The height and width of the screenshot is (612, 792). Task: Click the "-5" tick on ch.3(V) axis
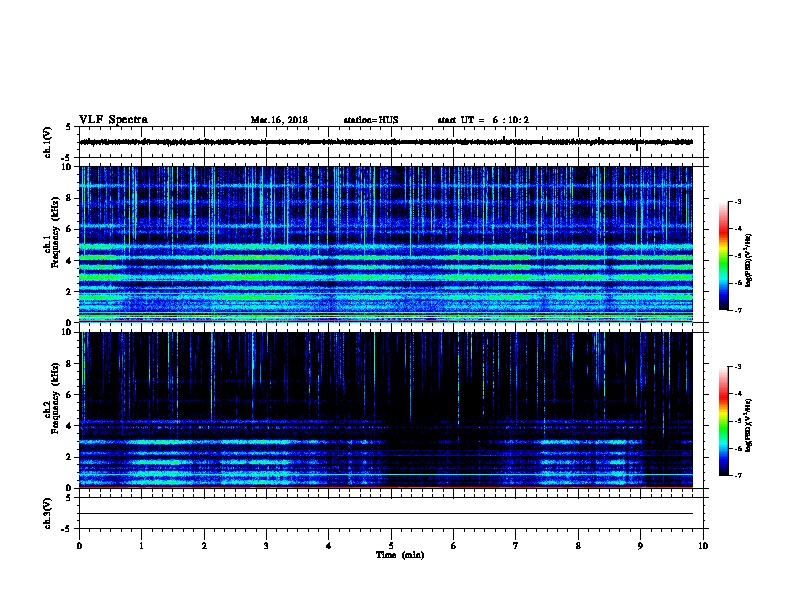[x=67, y=529]
